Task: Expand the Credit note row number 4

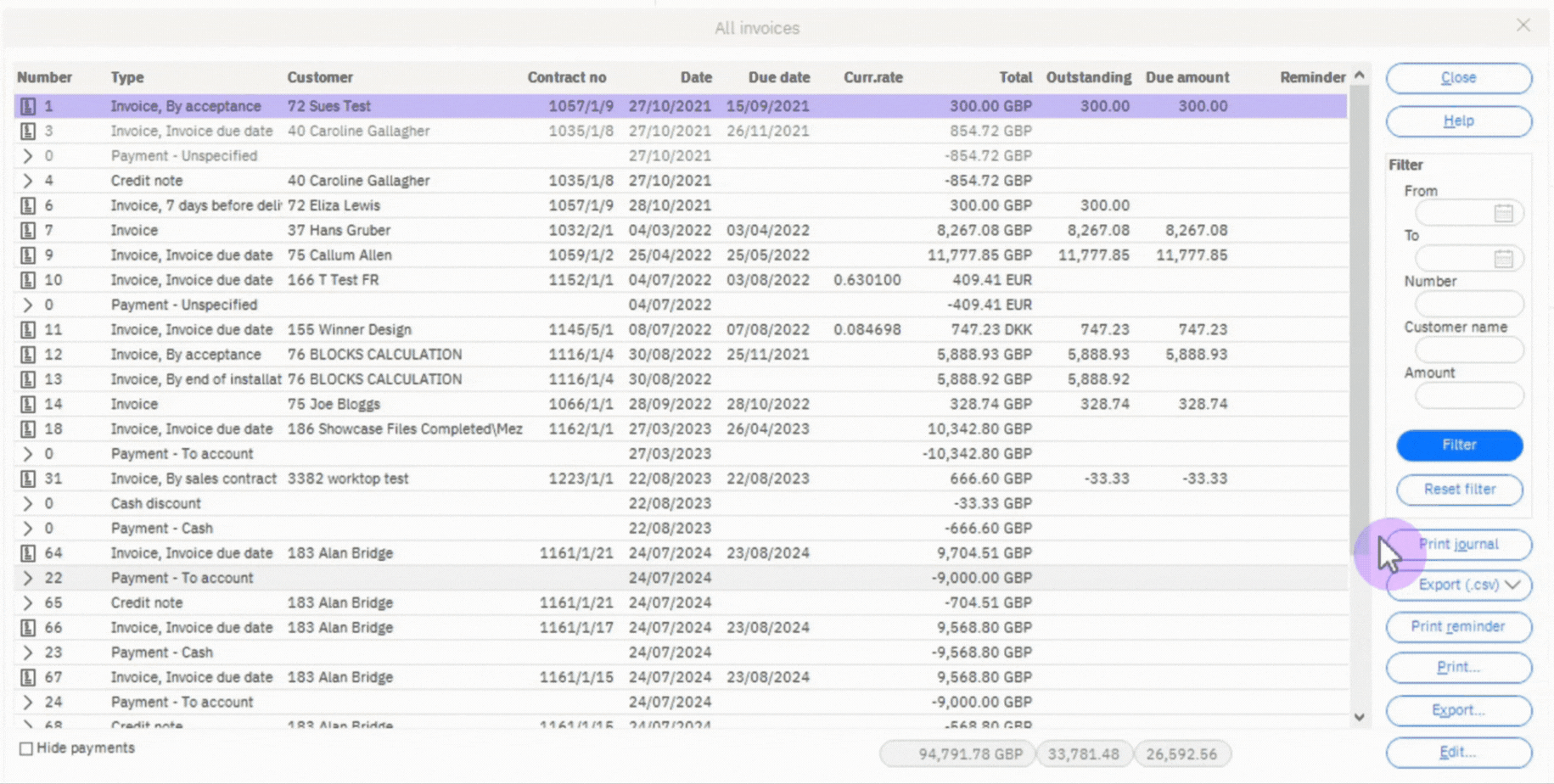Action: click(26, 180)
